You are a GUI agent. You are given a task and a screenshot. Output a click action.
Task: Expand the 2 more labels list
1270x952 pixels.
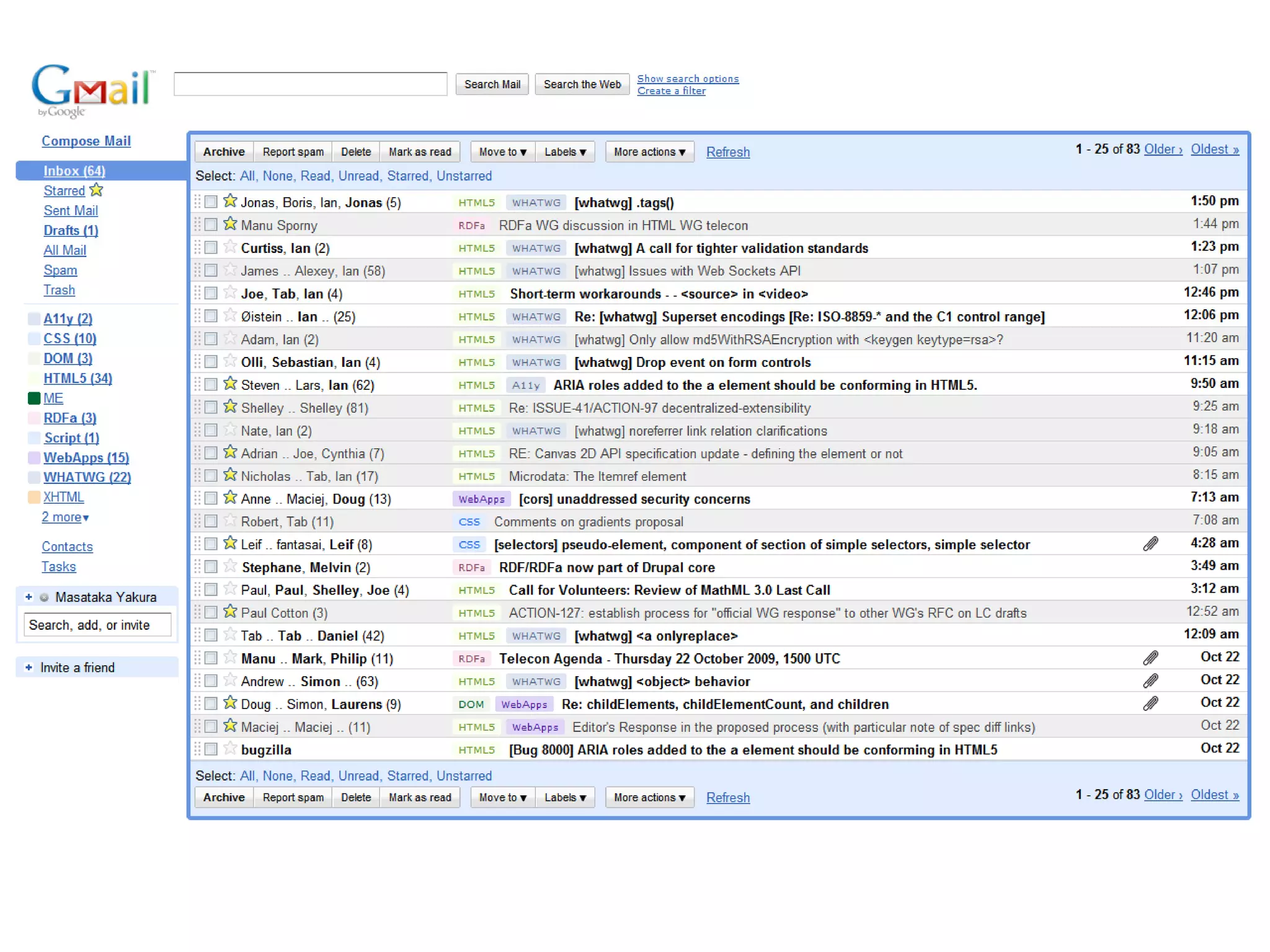[65, 517]
